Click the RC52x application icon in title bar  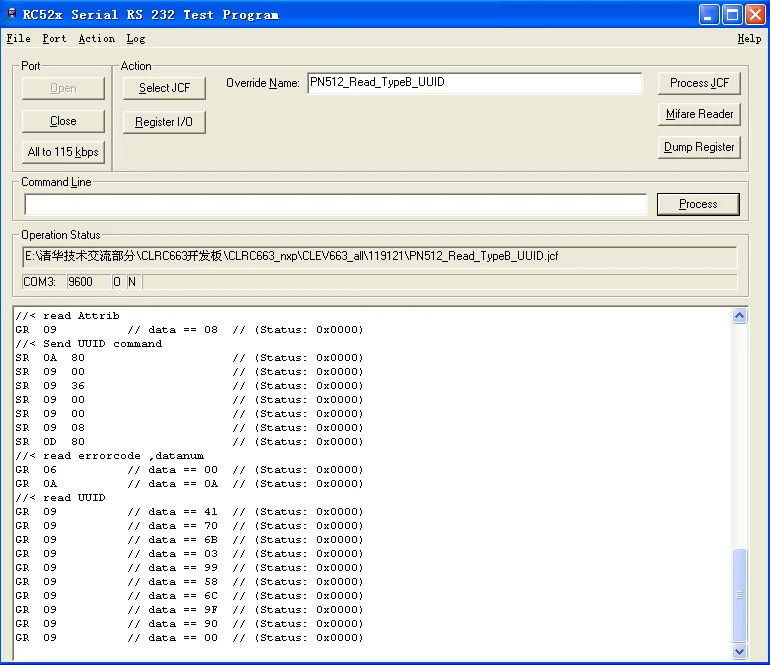12,14
